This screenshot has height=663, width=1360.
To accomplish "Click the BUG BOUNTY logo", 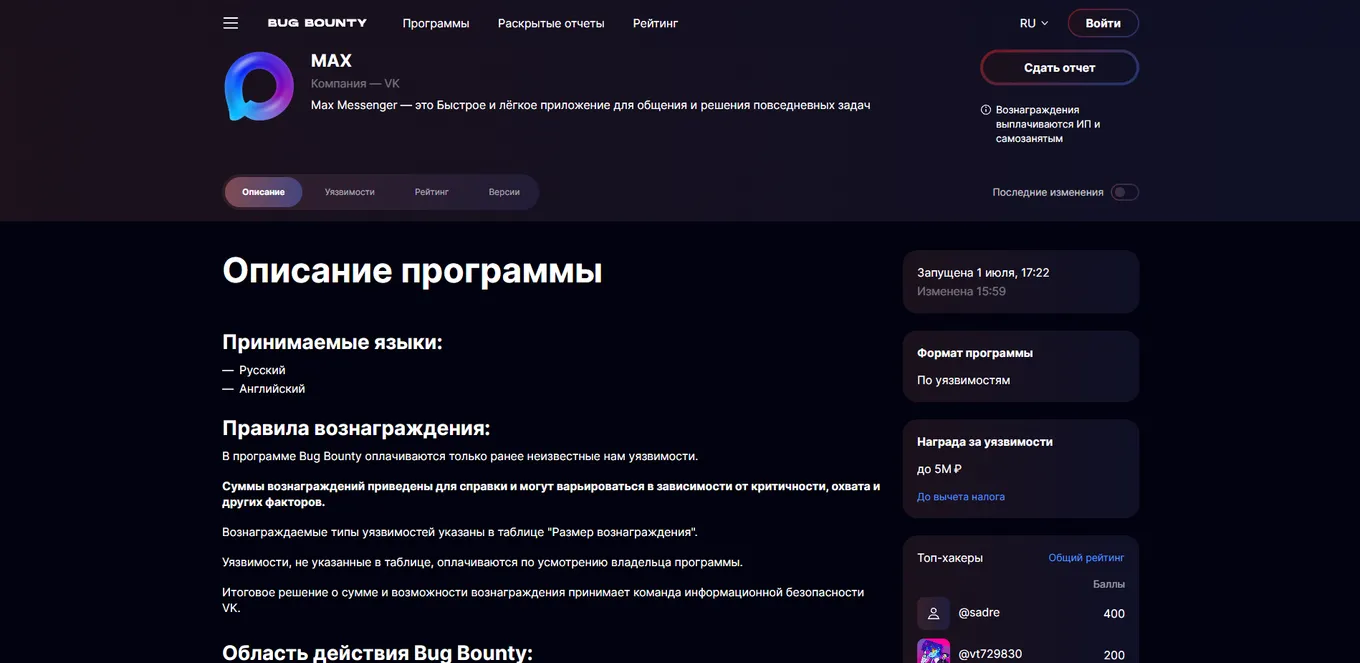I will (317, 23).
